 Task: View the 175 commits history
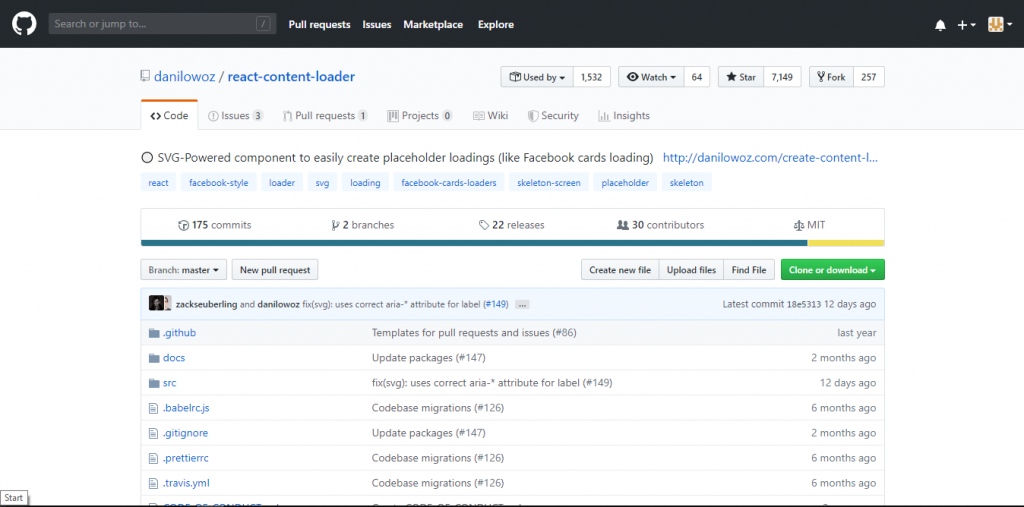pyautogui.click(x=215, y=225)
